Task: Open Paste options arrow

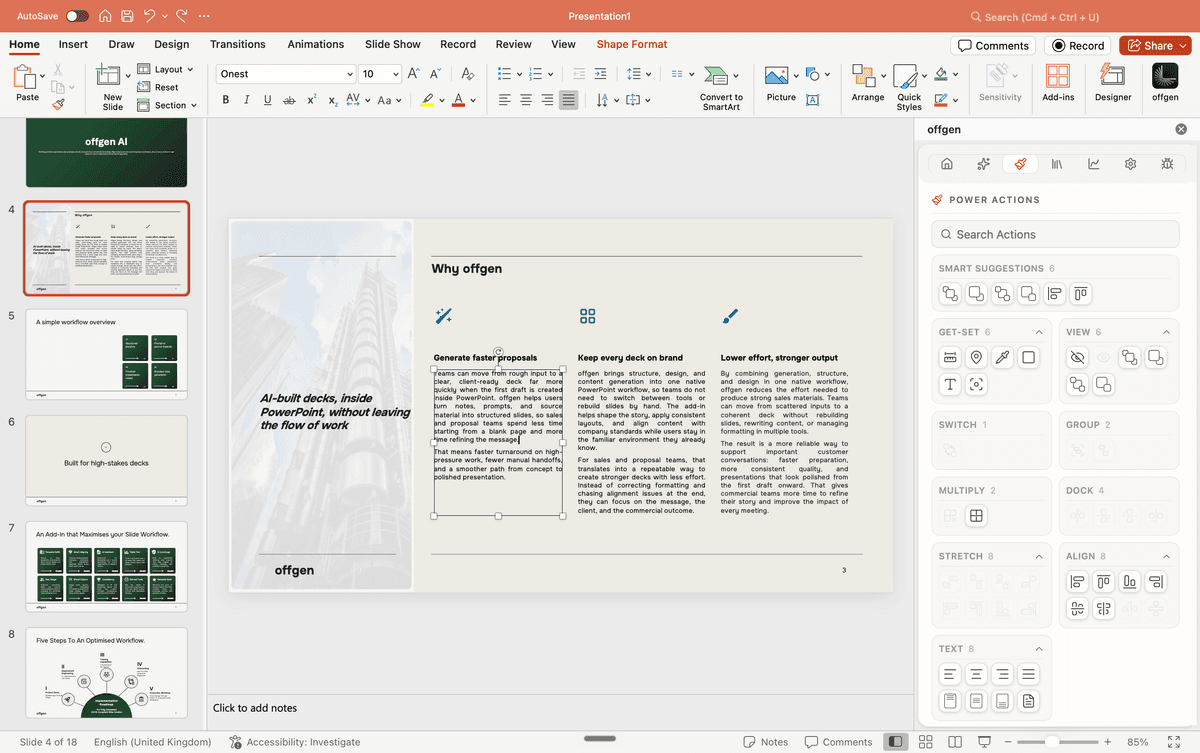Action: tap(42, 75)
